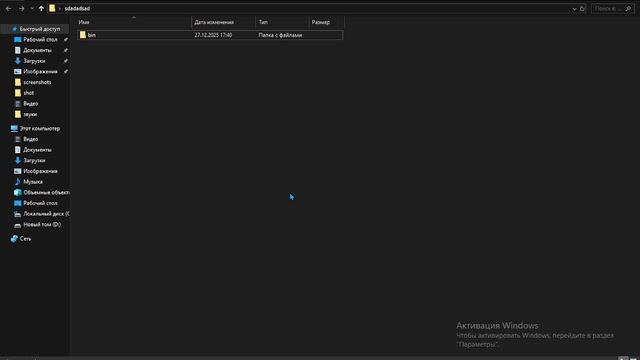Open Видео under Этот компьютер

click(30, 139)
